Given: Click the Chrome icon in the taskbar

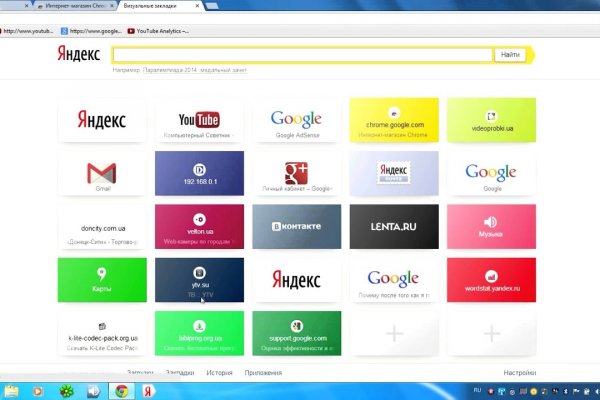Looking at the screenshot, I should [121, 391].
